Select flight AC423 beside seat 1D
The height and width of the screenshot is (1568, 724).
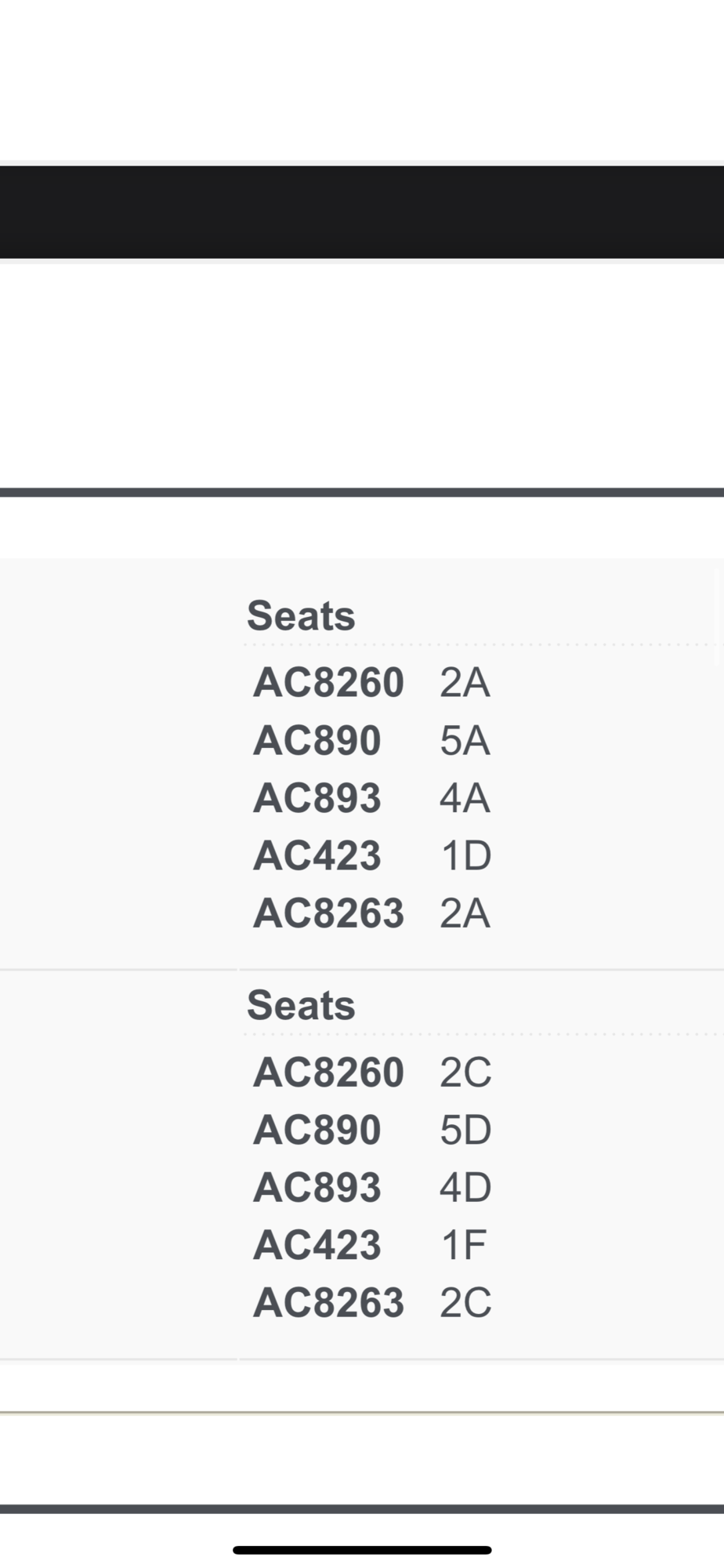pyautogui.click(x=317, y=855)
